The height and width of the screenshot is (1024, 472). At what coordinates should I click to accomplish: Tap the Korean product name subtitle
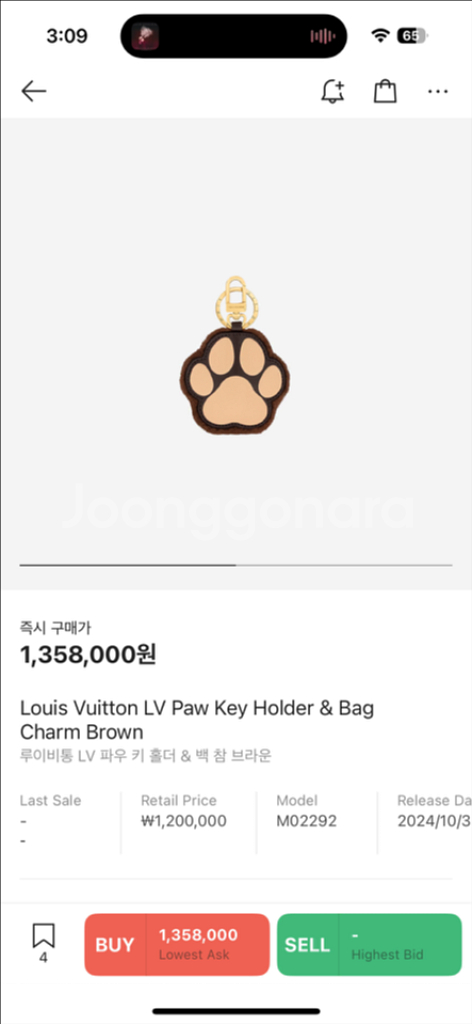(x=146, y=756)
